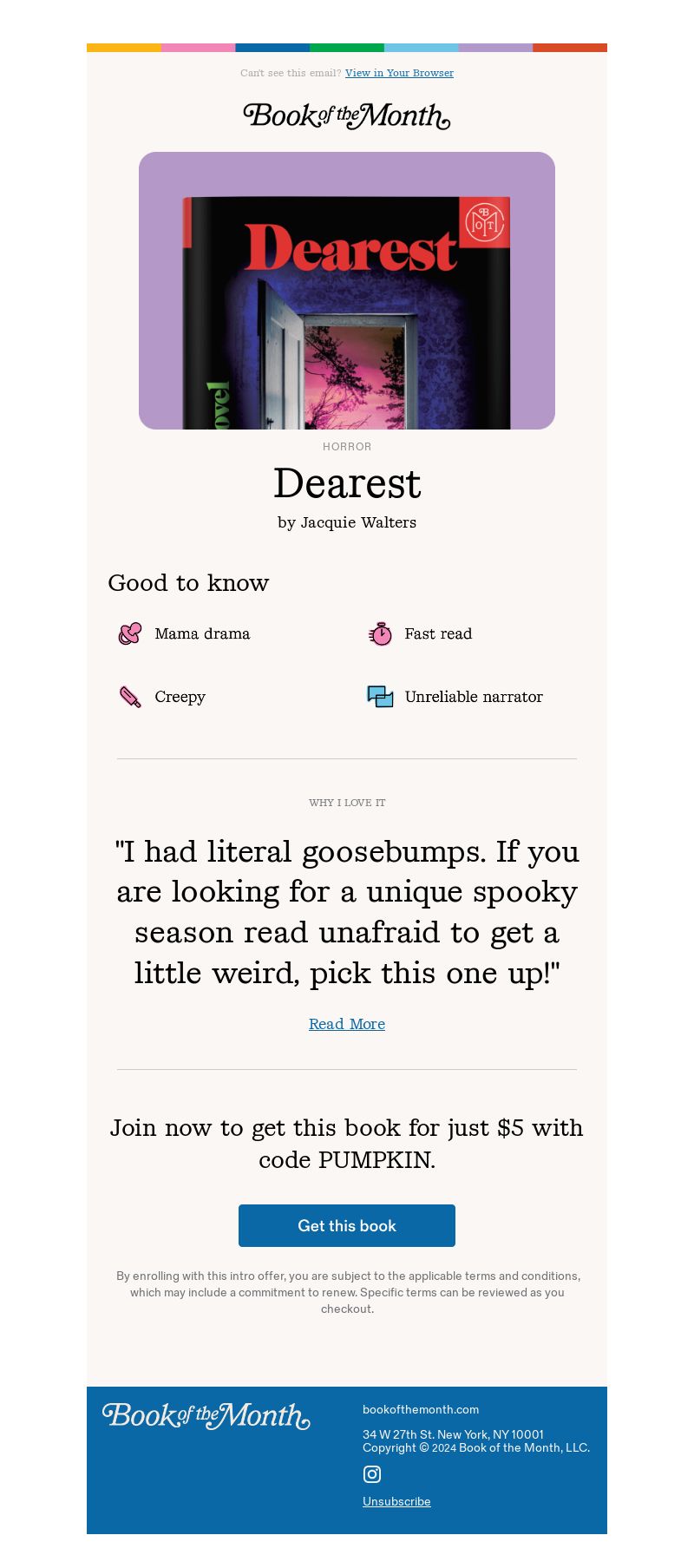Visit bookofthemonth.com footer link
This screenshot has height=1568, width=694.
click(x=421, y=1409)
